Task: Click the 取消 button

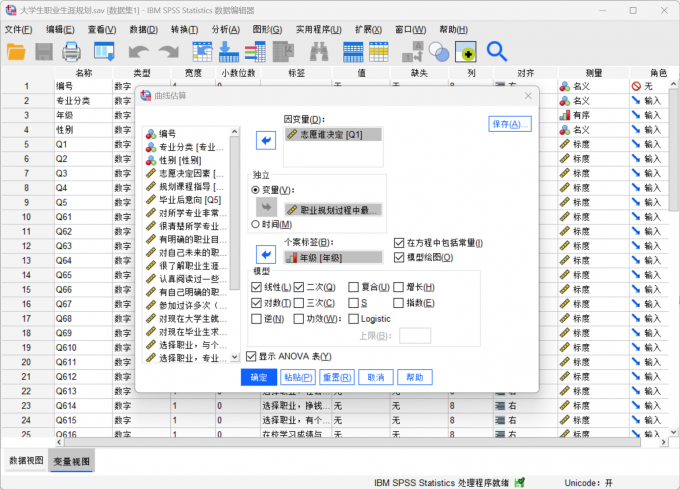Action: 376,377
